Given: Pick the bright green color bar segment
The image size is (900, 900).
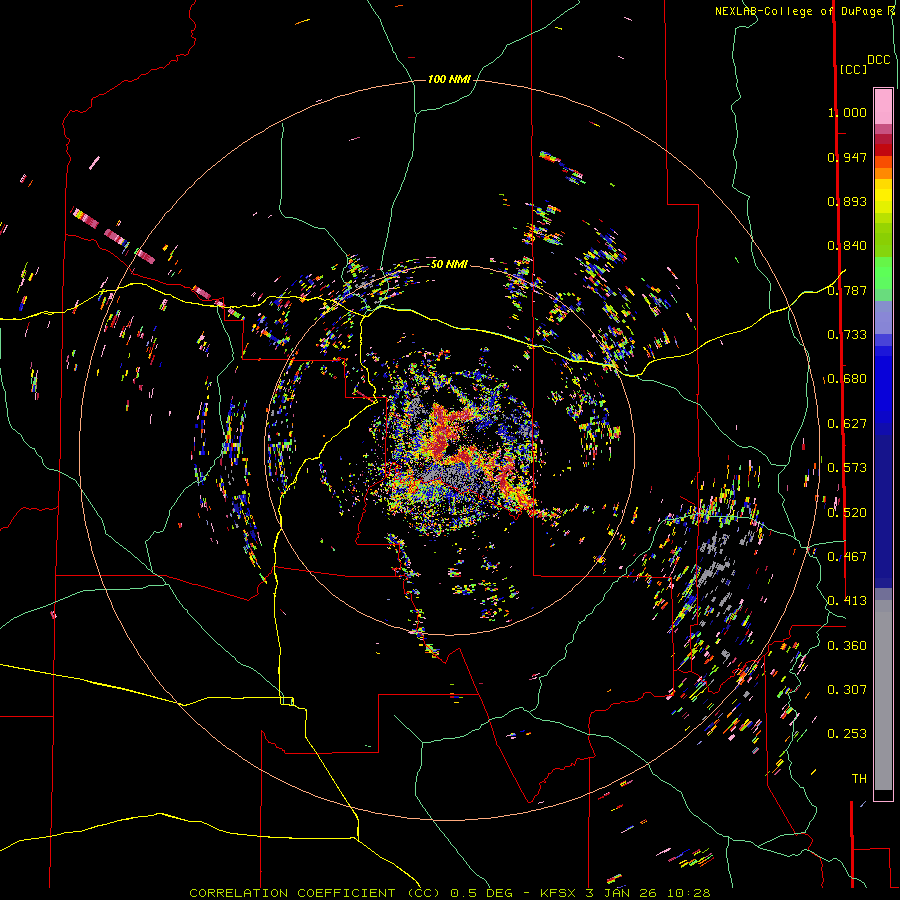Looking at the screenshot, I should click(x=883, y=273).
